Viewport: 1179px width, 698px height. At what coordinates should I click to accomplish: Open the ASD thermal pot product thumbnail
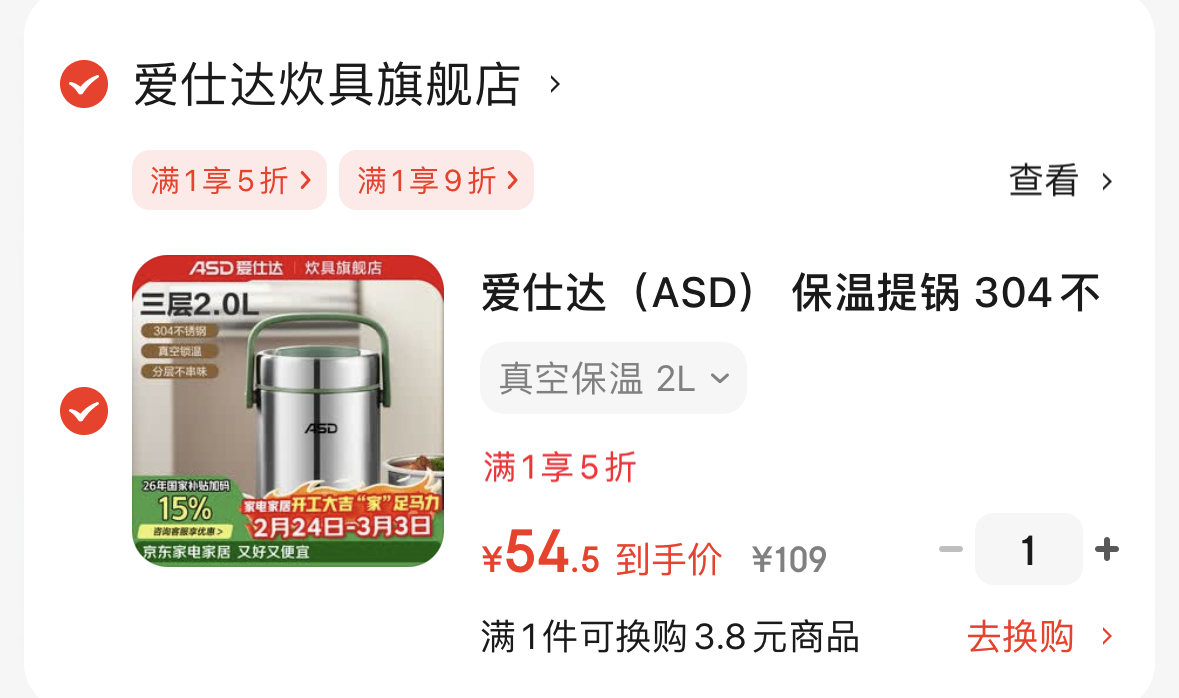point(288,411)
